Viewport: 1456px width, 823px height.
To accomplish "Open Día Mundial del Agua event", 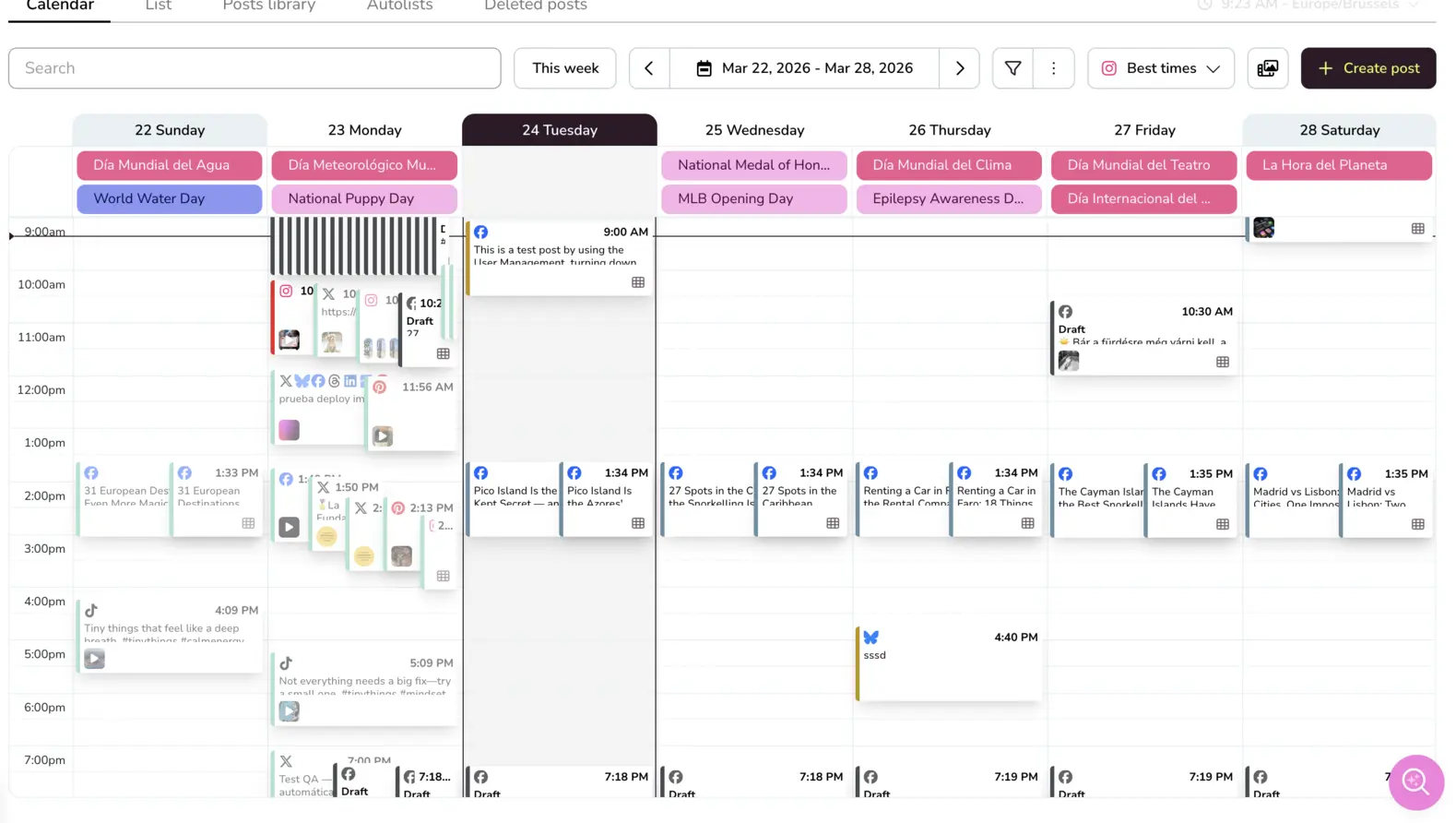I will click(170, 165).
